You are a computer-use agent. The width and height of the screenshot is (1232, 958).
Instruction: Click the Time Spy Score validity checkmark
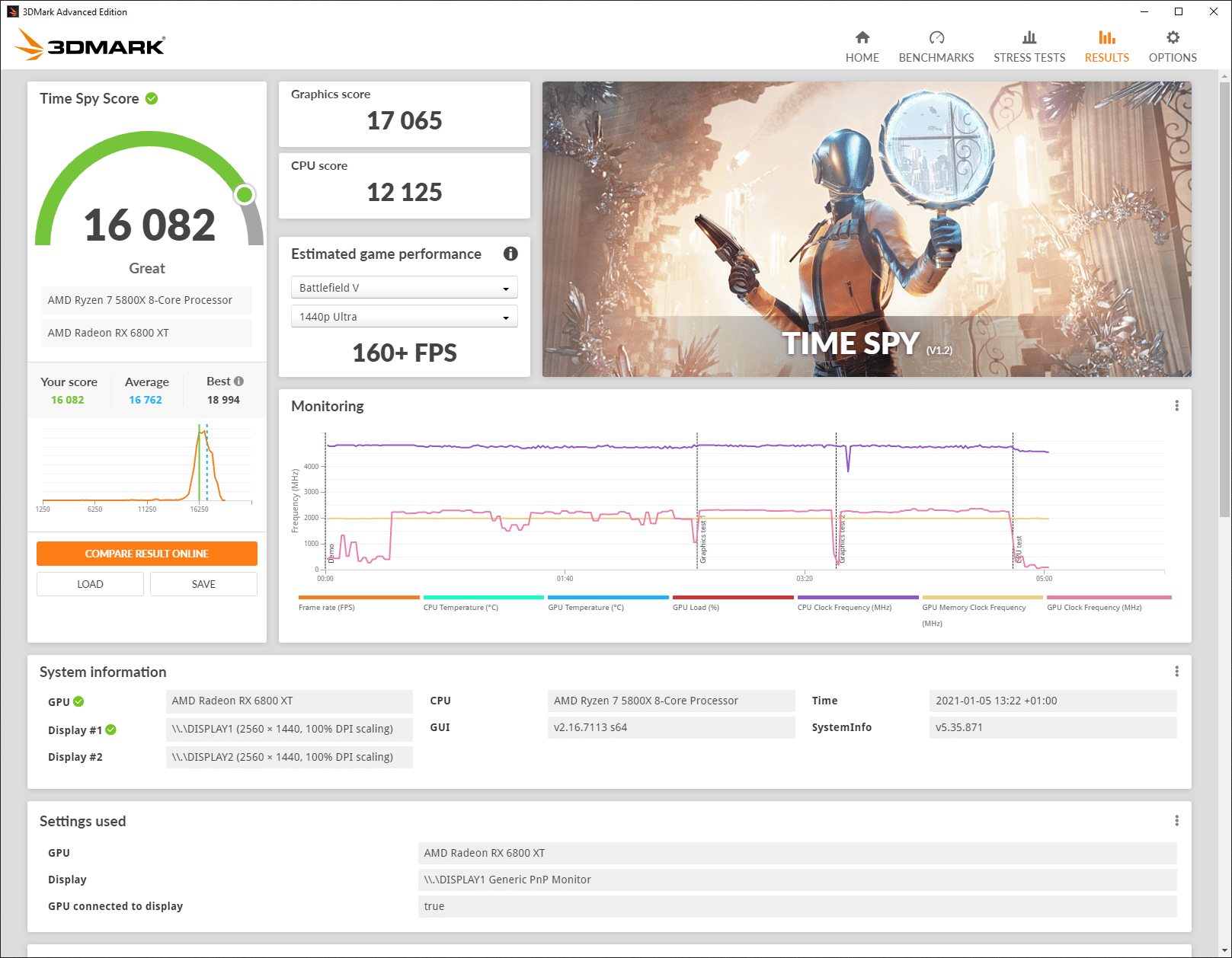152,98
